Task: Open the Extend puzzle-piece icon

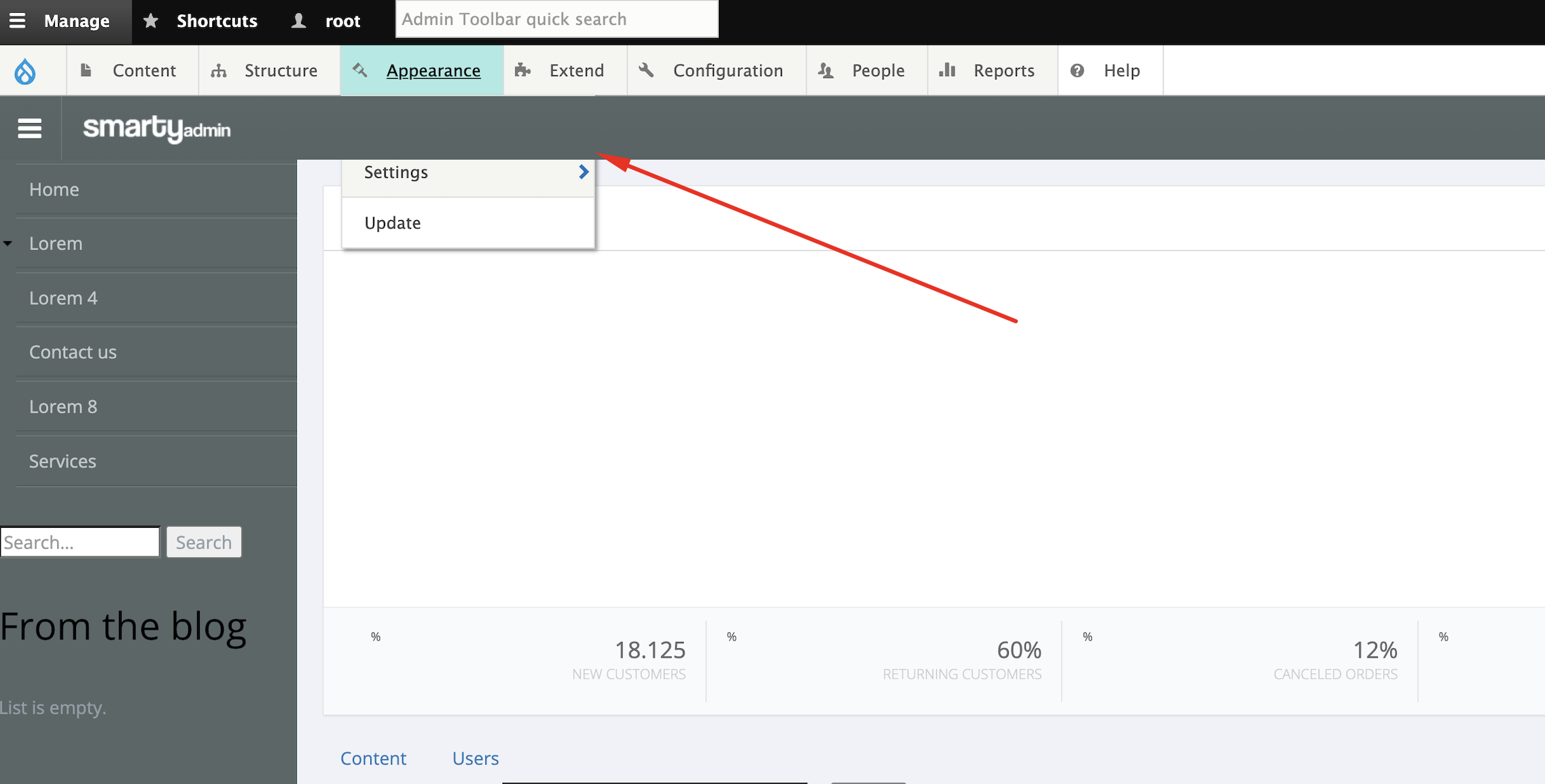Action: (x=522, y=70)
